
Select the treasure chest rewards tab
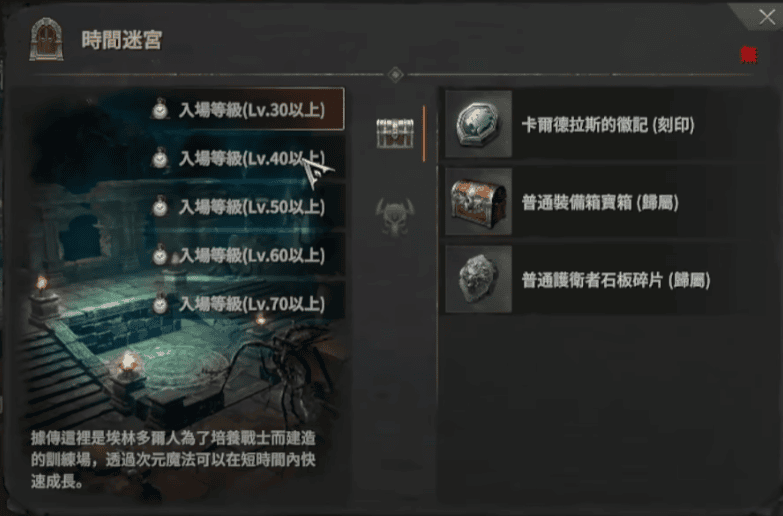click(x=395, y=133)
